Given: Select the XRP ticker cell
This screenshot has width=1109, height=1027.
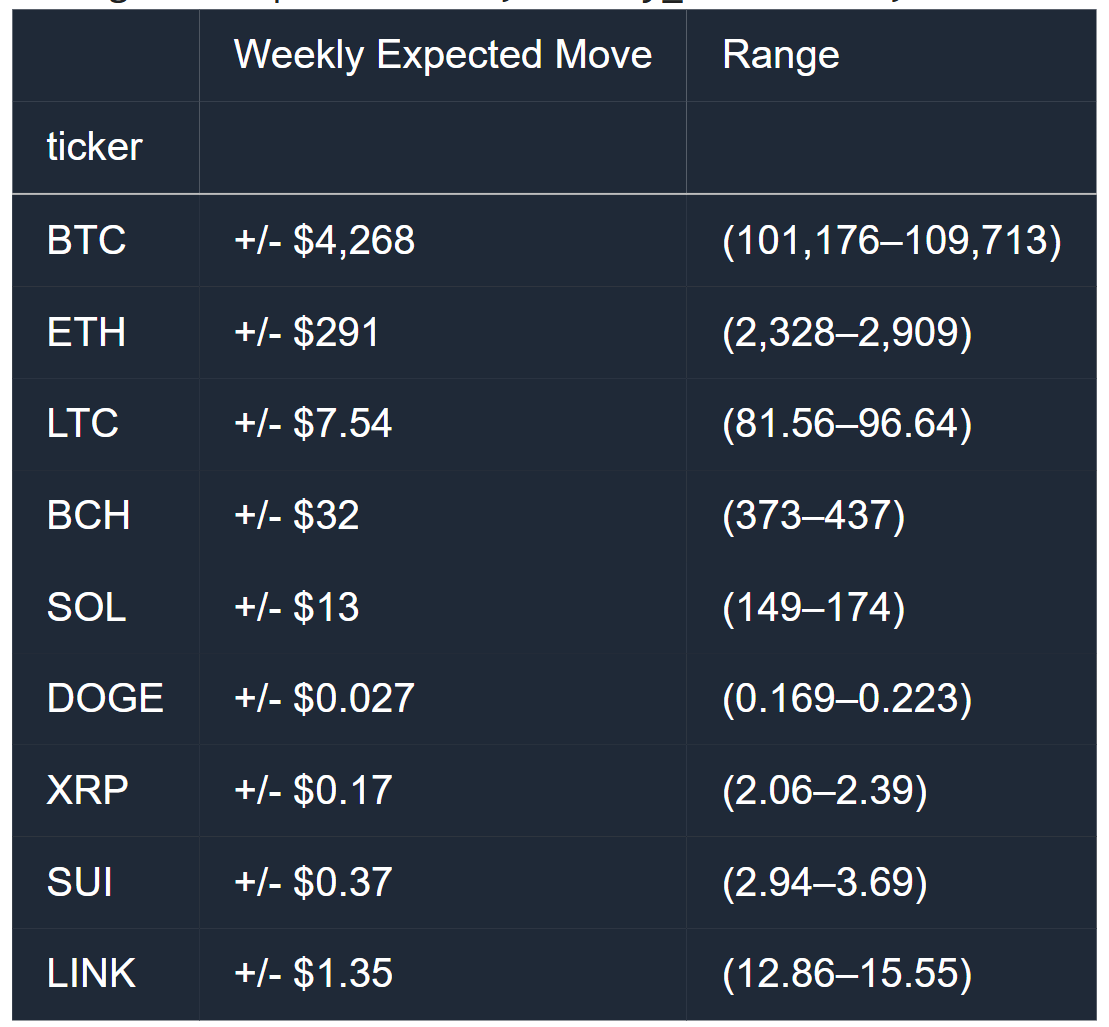Looking at the screenshot, I should pyautogui.click(x=87, y=791).
